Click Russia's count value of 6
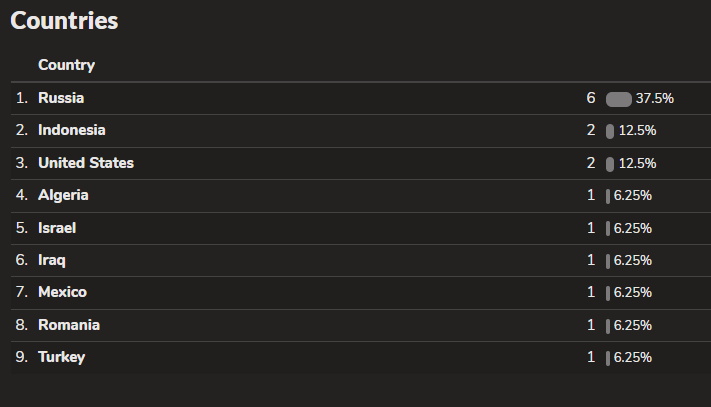This screenshot has width=711, height=407. click(591, 98)
